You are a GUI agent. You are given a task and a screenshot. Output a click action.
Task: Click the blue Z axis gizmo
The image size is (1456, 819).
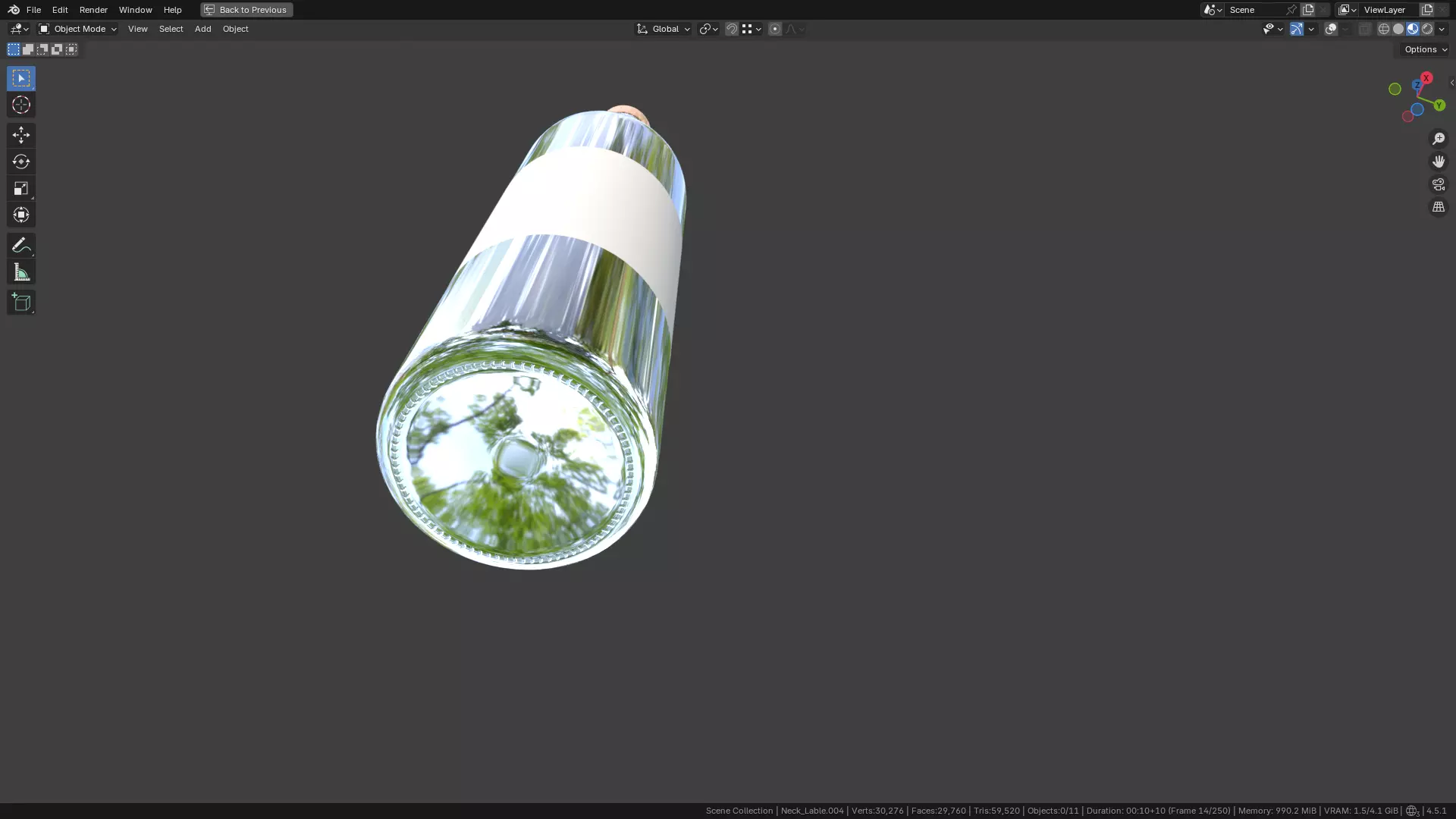click(1417, 85)
